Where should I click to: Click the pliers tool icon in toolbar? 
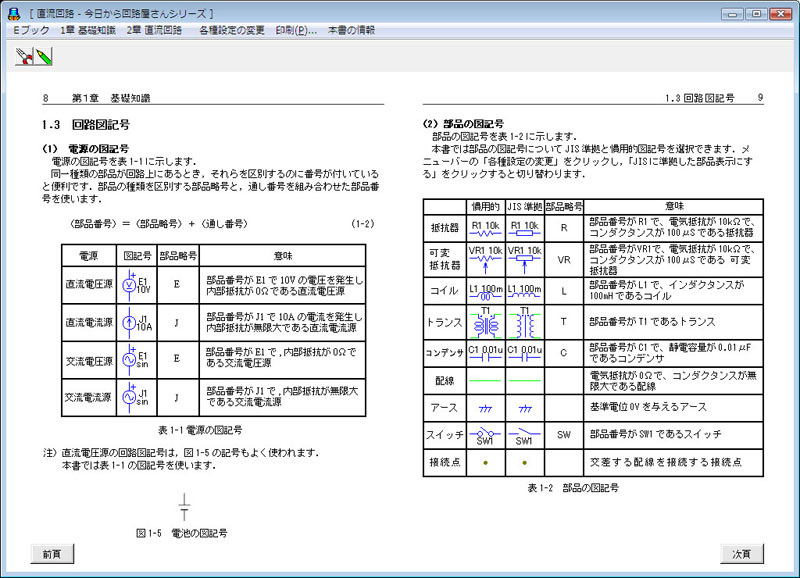coord(23,56)
